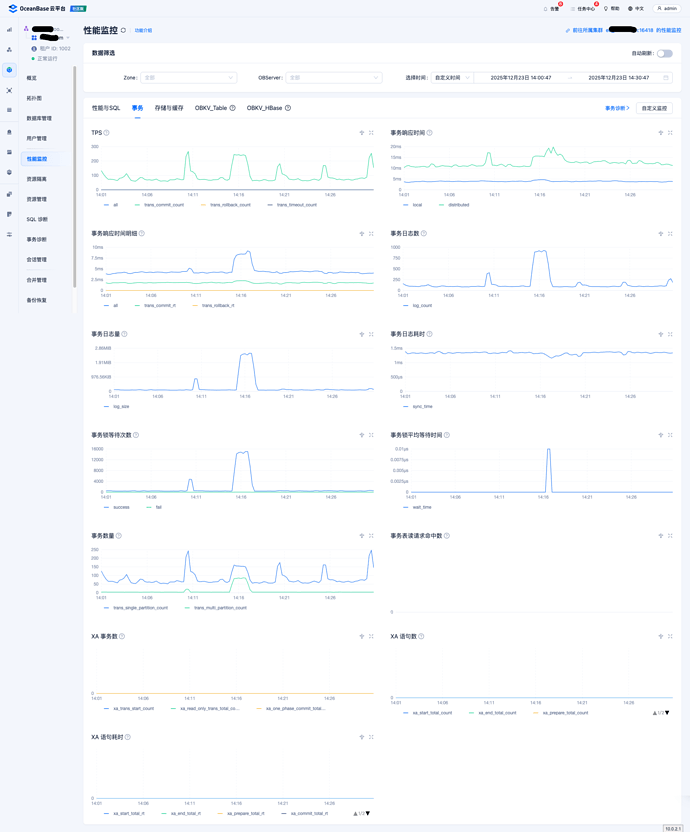Screen dimensions: 690x832
Task: Click help icon beside 事务锁等待次数 title
Action: point(136,435)
